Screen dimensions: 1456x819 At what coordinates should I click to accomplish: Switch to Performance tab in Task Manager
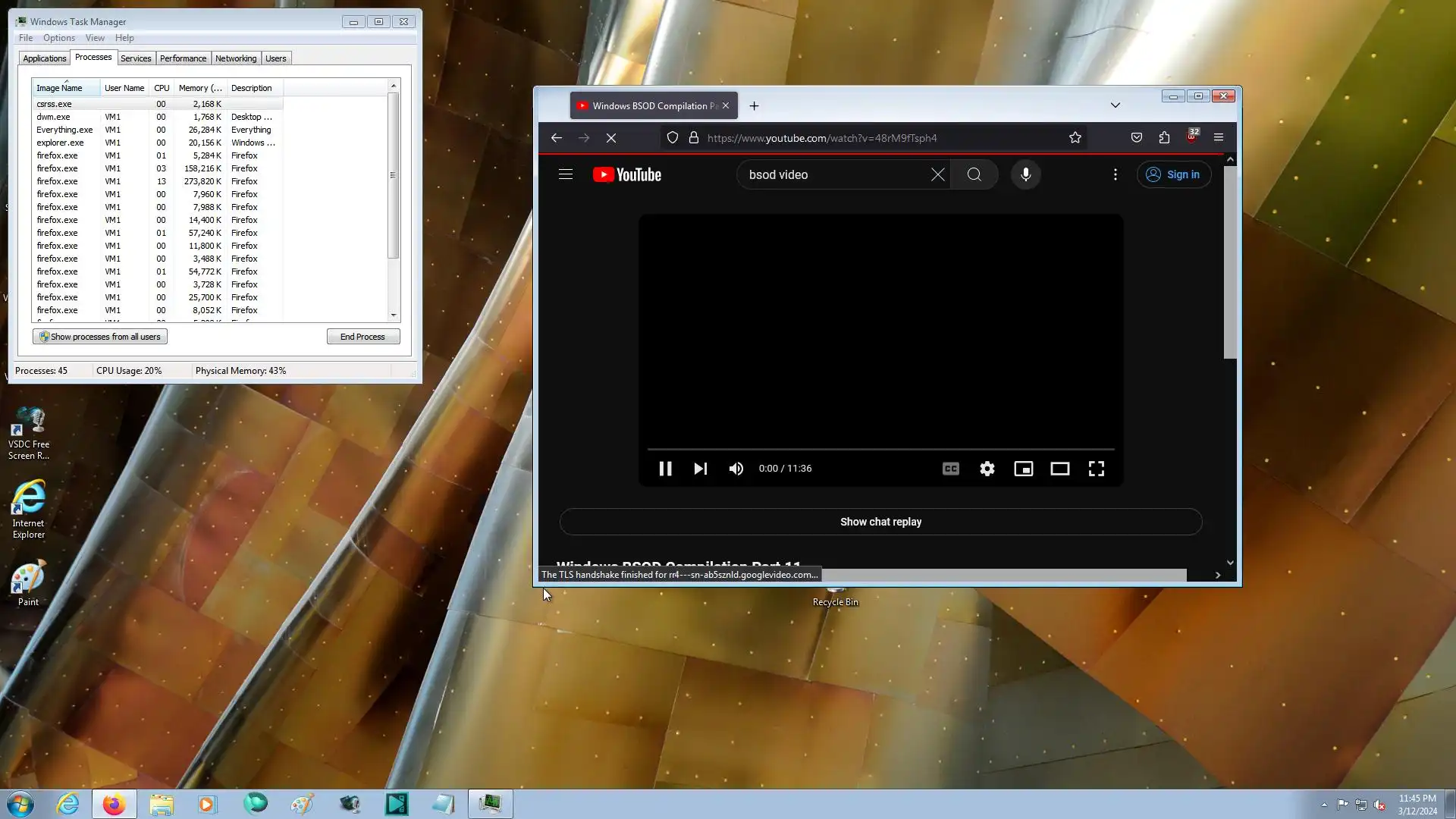(x=183, y=58)
